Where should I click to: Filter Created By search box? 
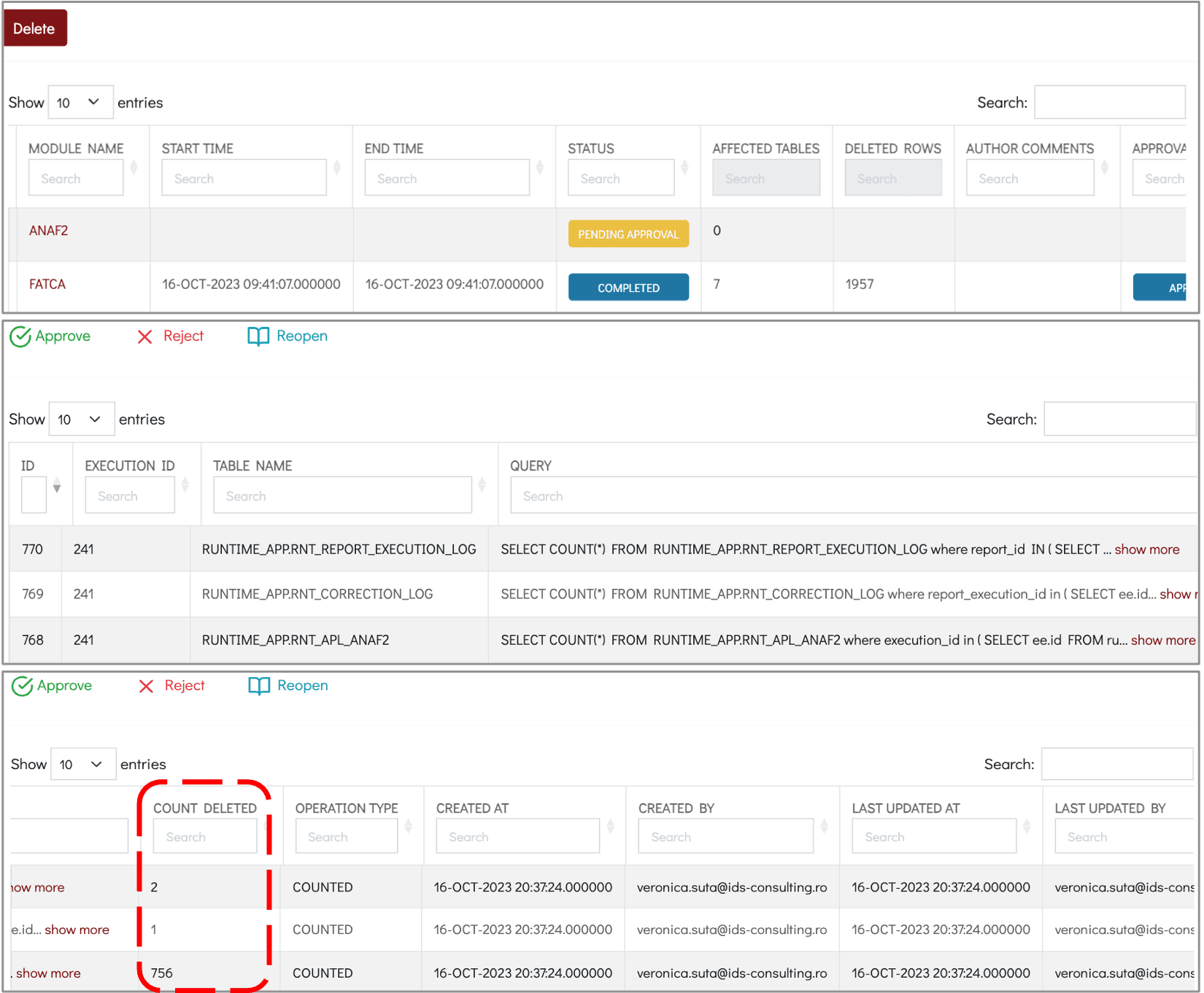point(726,836)
